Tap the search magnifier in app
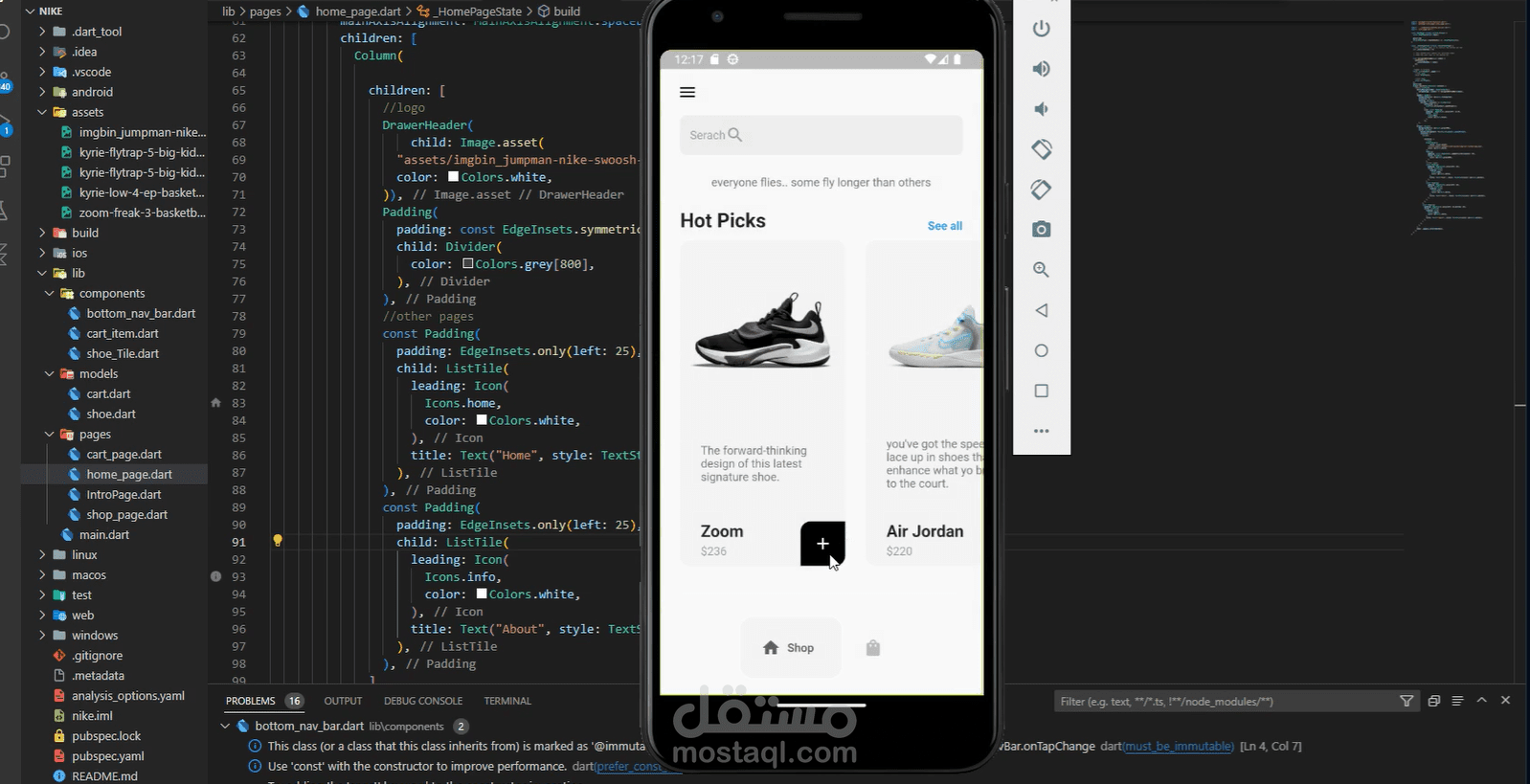 tap(735, 135)
